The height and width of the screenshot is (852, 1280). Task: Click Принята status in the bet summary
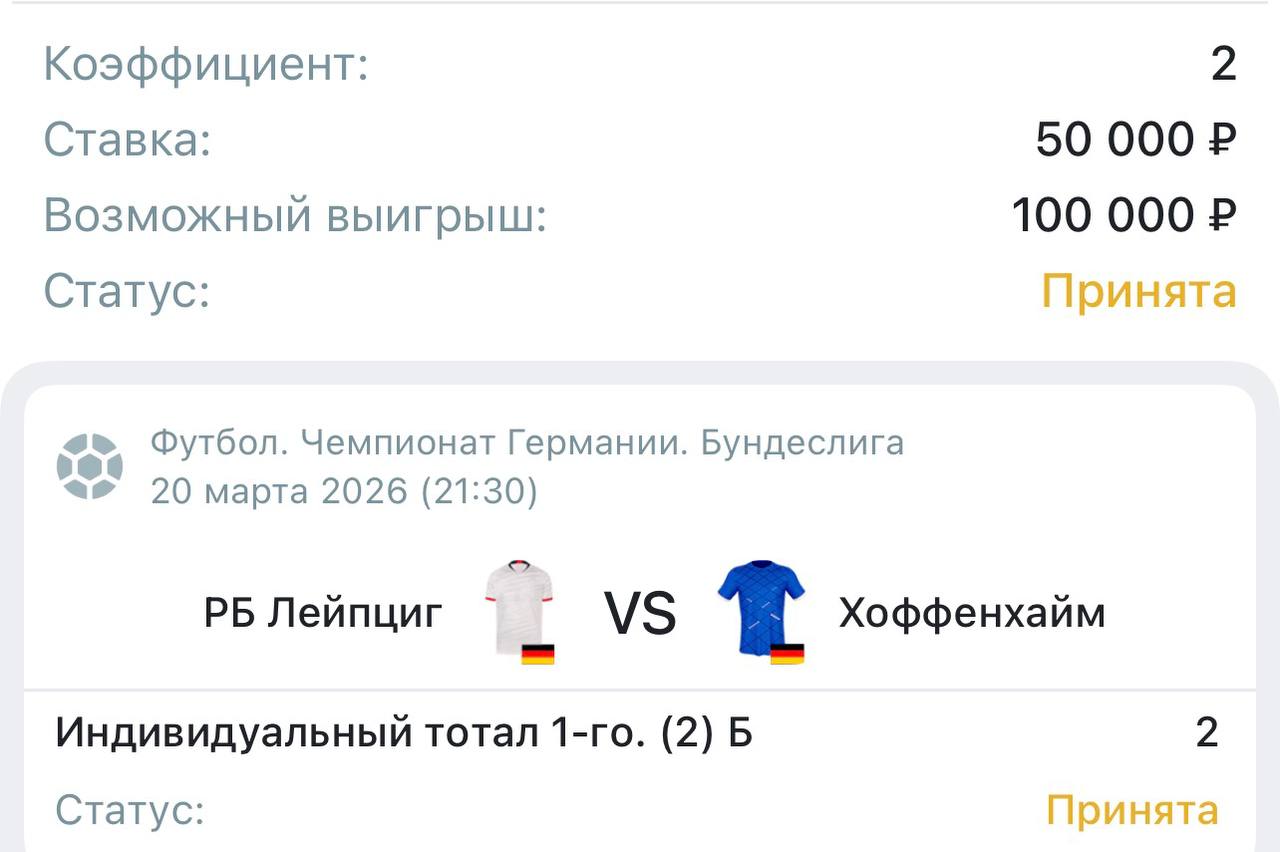click(1139, 292)
